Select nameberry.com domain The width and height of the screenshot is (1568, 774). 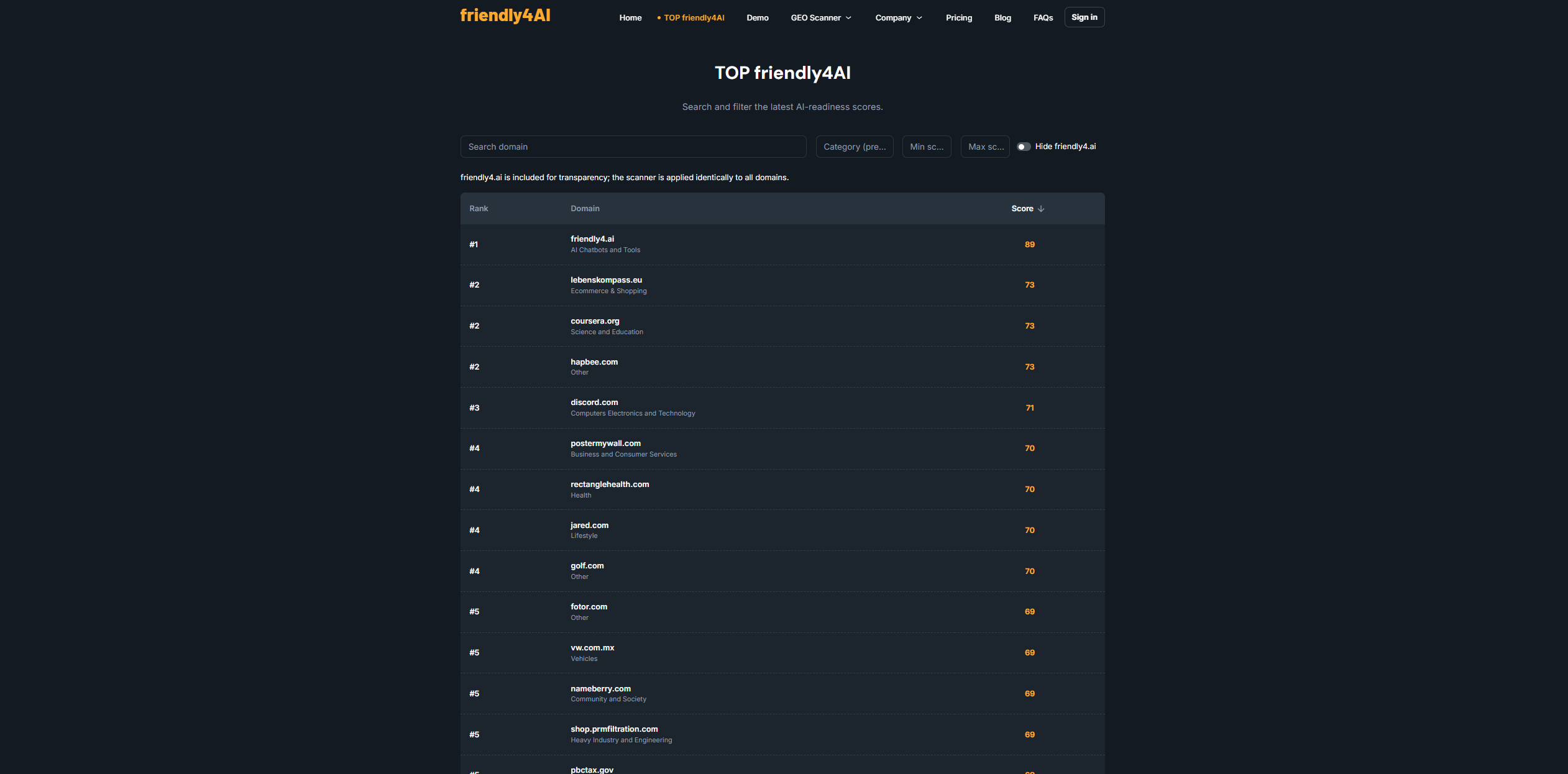click(x=600, y=689)
